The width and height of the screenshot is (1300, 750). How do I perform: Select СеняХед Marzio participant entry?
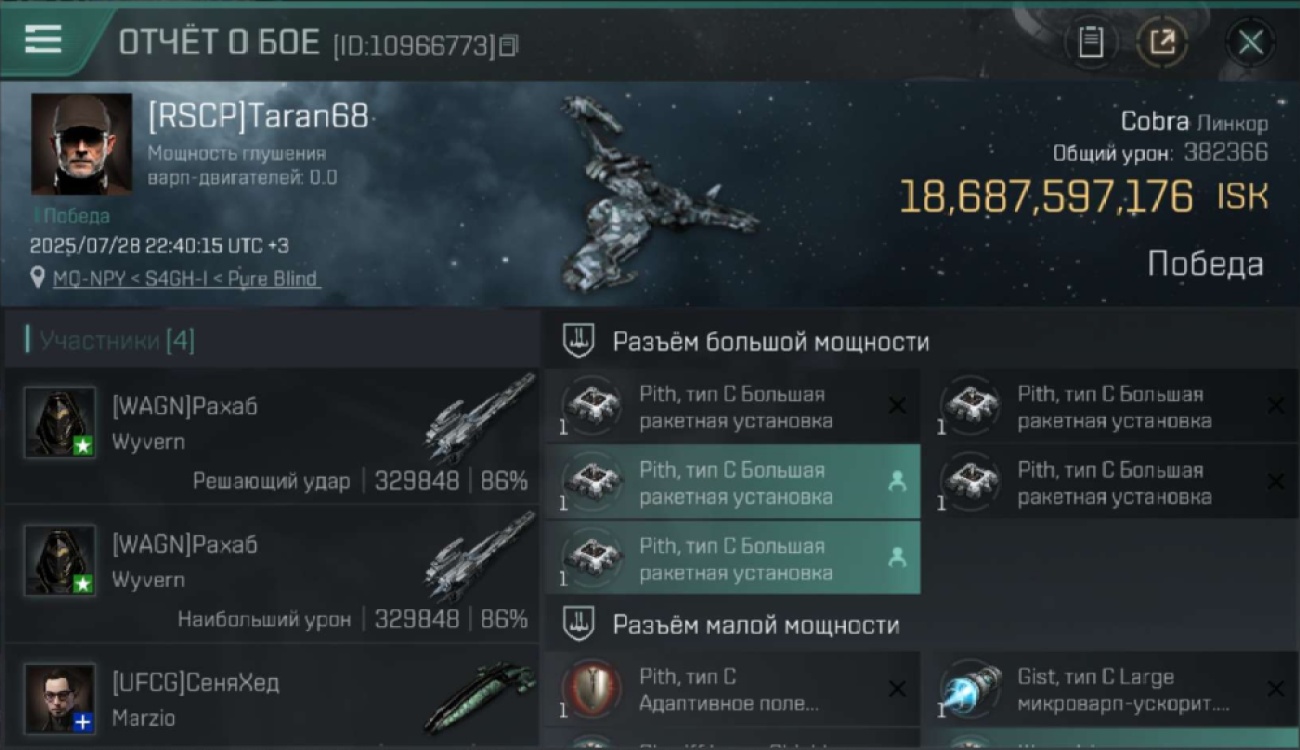[272, 699]
